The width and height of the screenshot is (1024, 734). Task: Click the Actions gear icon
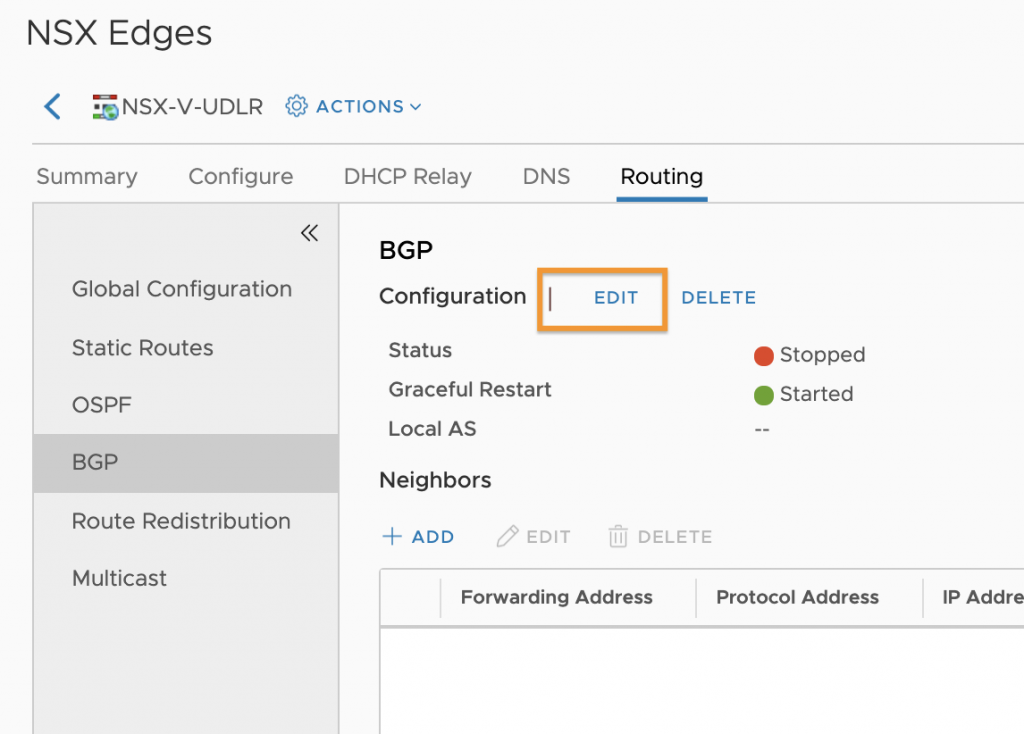click(296, 106)
